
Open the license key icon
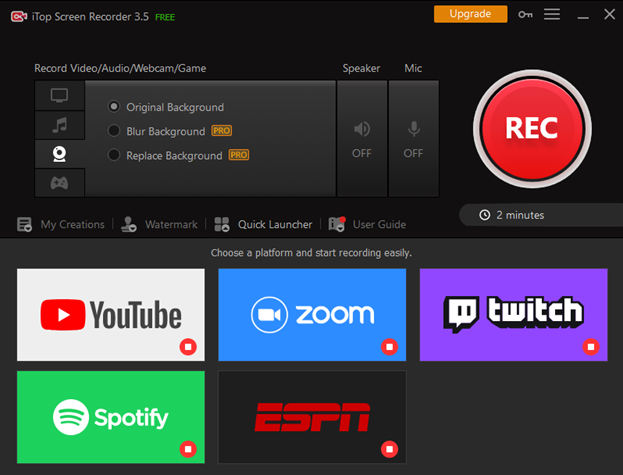point(525,15)
